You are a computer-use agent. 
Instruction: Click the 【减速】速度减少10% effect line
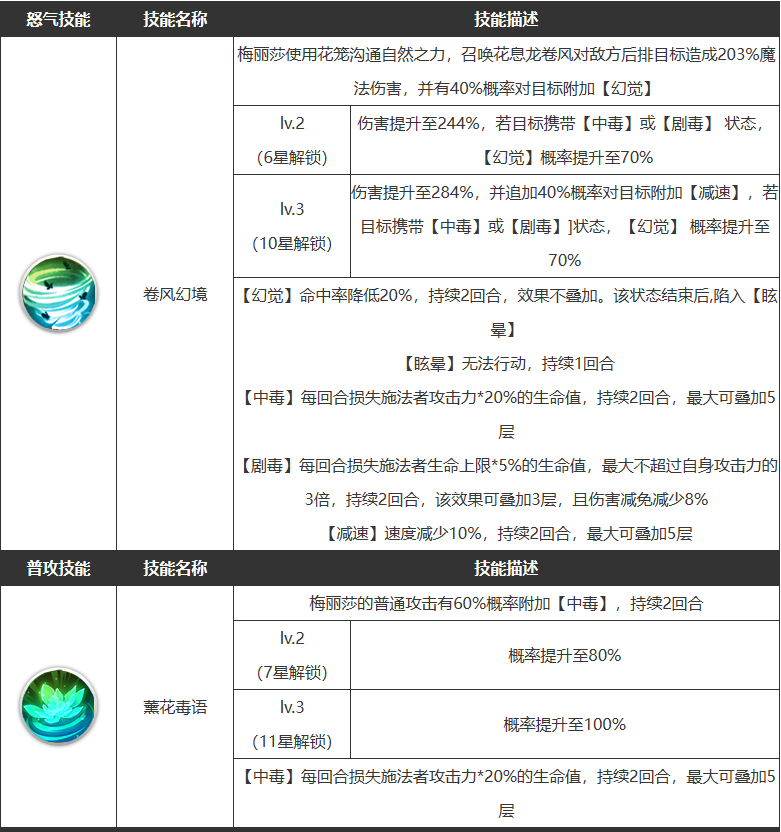click(508, 533)
